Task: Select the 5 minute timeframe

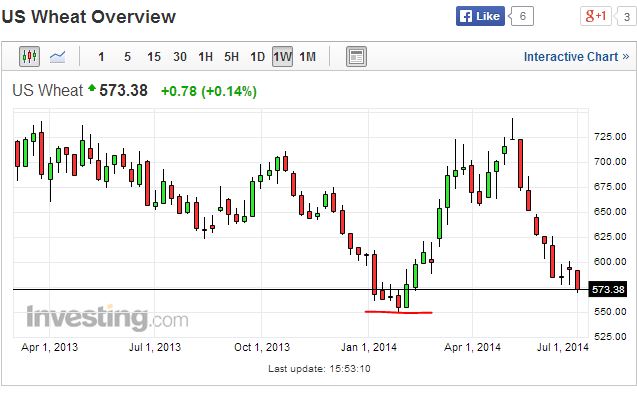Action: pyautogui.click(x=128, y=57)
